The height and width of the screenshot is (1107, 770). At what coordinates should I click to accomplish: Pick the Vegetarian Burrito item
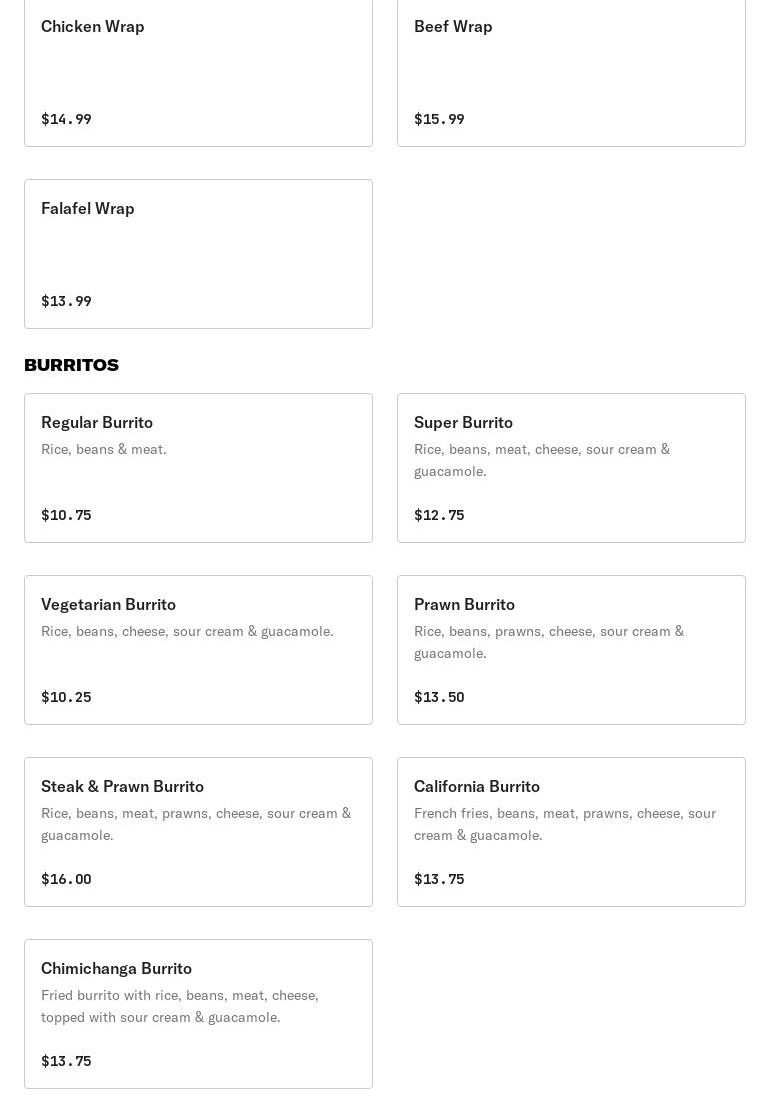[198, 650]
